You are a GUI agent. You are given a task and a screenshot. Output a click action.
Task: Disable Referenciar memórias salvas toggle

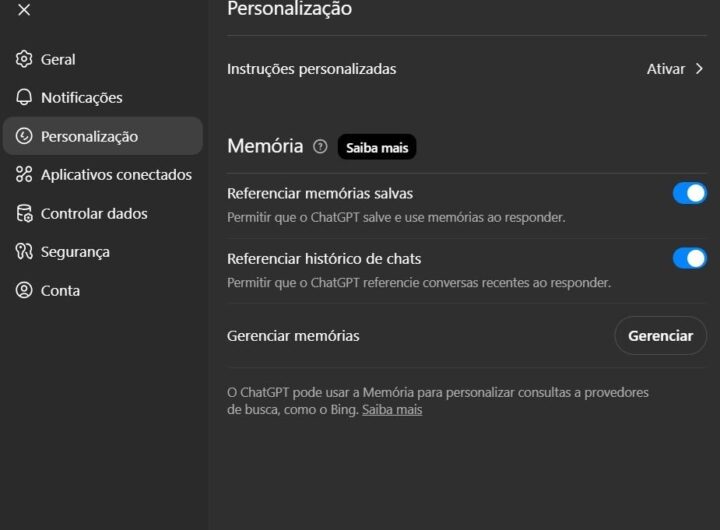point(689,193)
